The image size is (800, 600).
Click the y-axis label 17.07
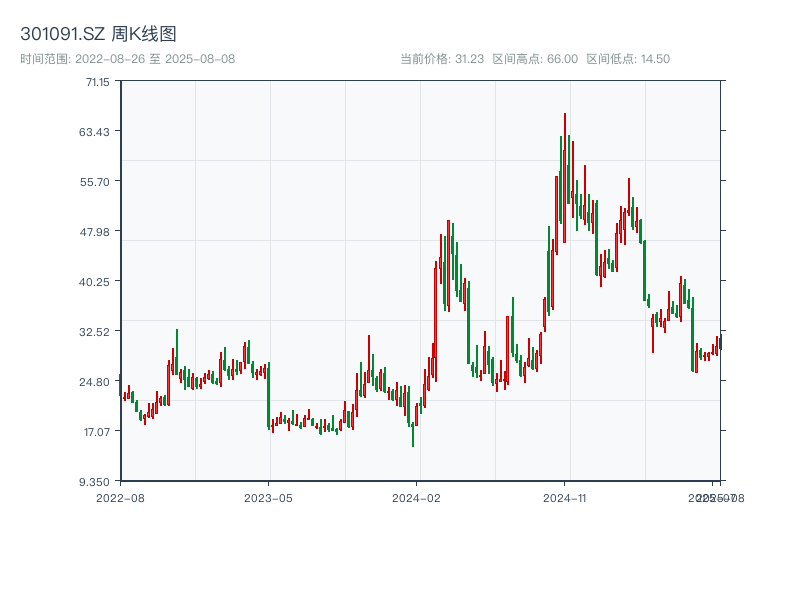tap(97, 432)
